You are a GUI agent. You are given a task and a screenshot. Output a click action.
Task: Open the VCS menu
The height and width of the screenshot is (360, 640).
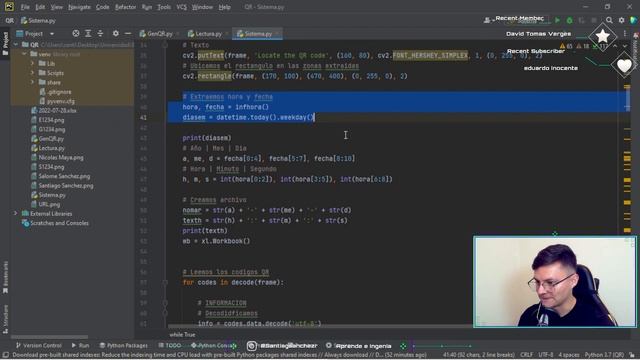coord(181,7)
